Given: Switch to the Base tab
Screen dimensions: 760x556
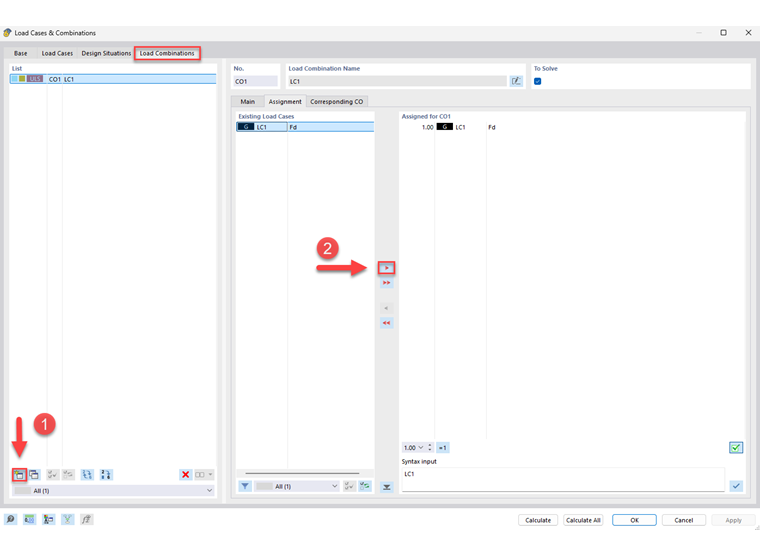Looking at the screenshot, I should pyautogui.click(x=20, y=53).
